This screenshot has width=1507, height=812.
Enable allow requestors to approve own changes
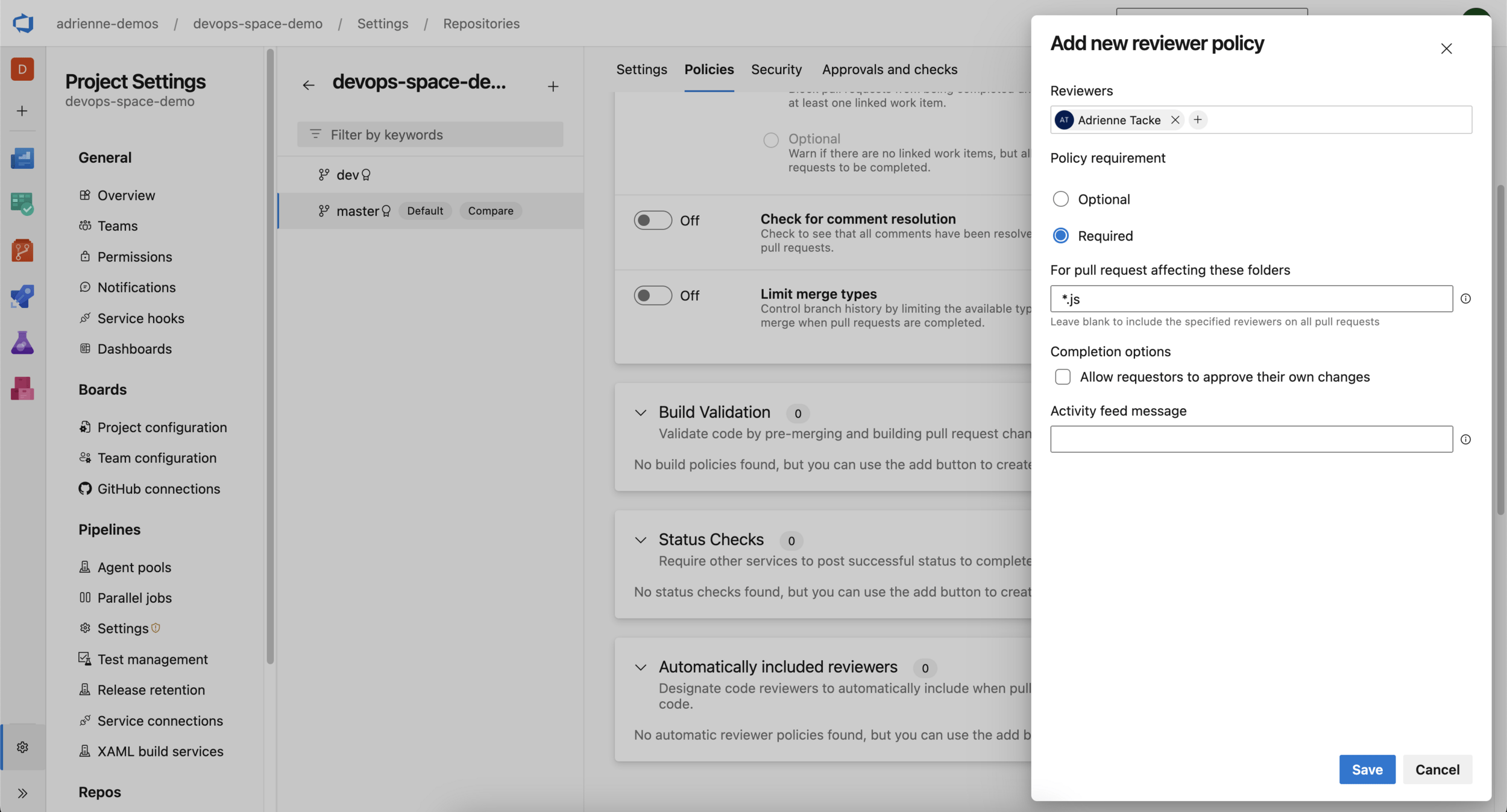point(1063,377)
